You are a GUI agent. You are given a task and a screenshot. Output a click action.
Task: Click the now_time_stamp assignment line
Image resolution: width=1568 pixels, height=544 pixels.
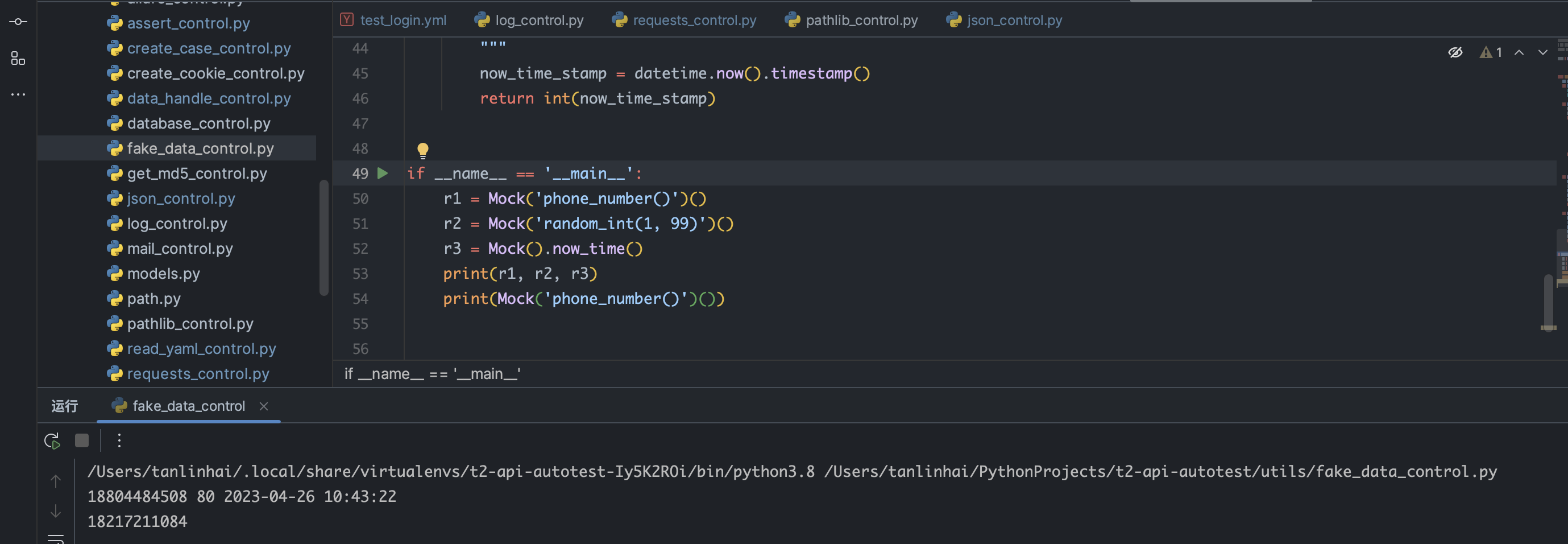[675, 73]
